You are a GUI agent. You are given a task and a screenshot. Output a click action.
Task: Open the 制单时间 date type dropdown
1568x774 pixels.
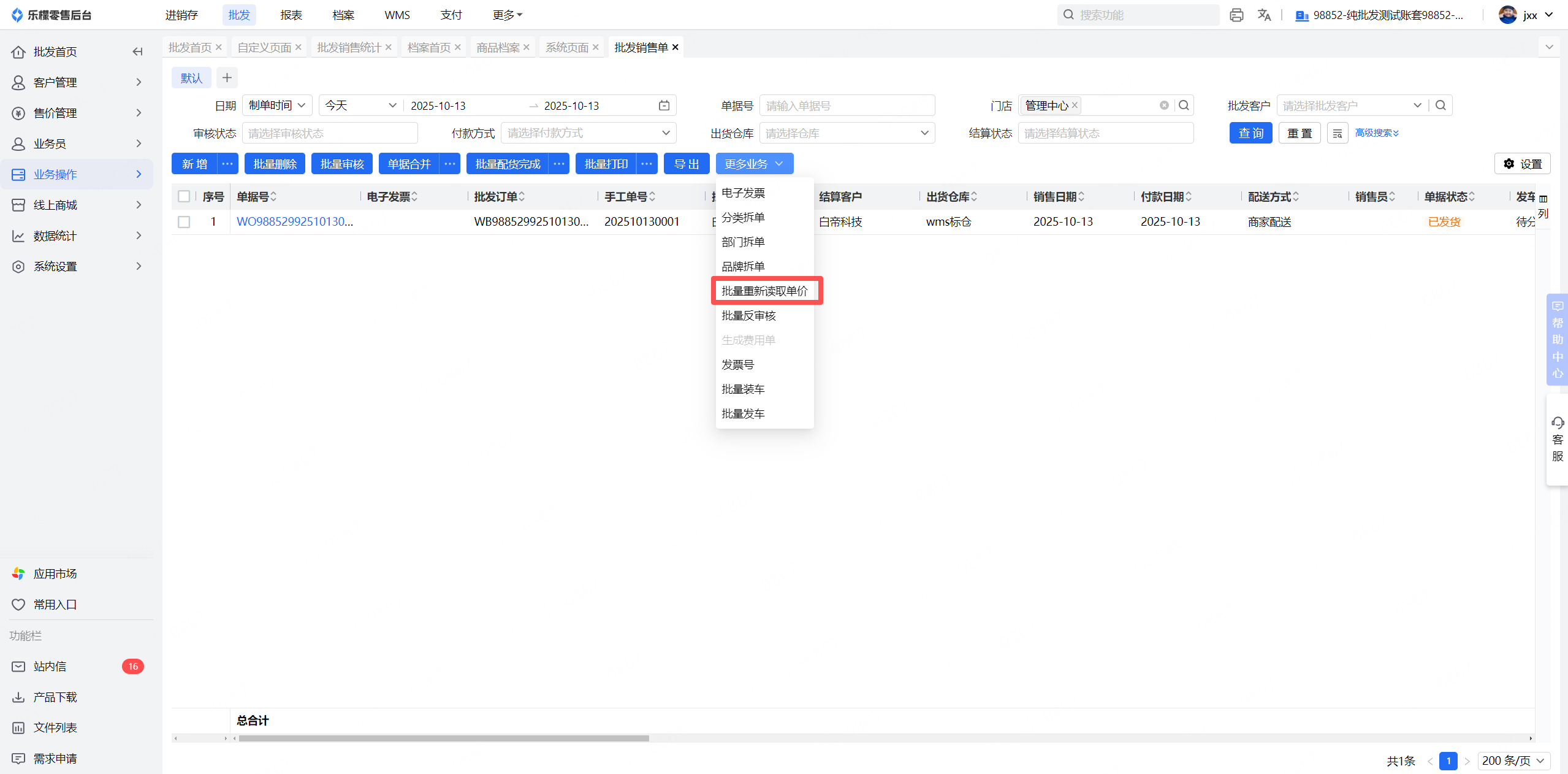coord(277,105)
